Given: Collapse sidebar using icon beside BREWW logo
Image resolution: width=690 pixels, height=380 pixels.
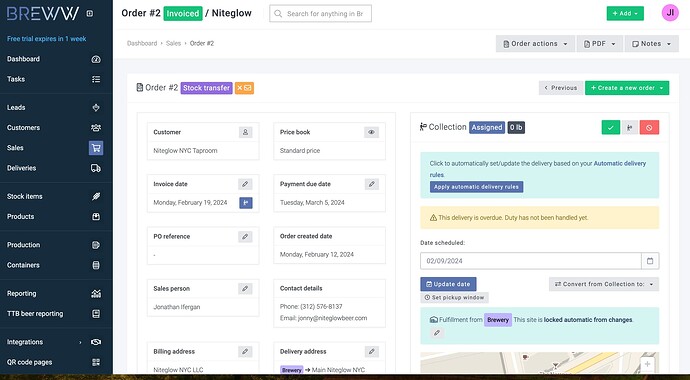Looking at the screenshot, I should [x=90, y=13].
